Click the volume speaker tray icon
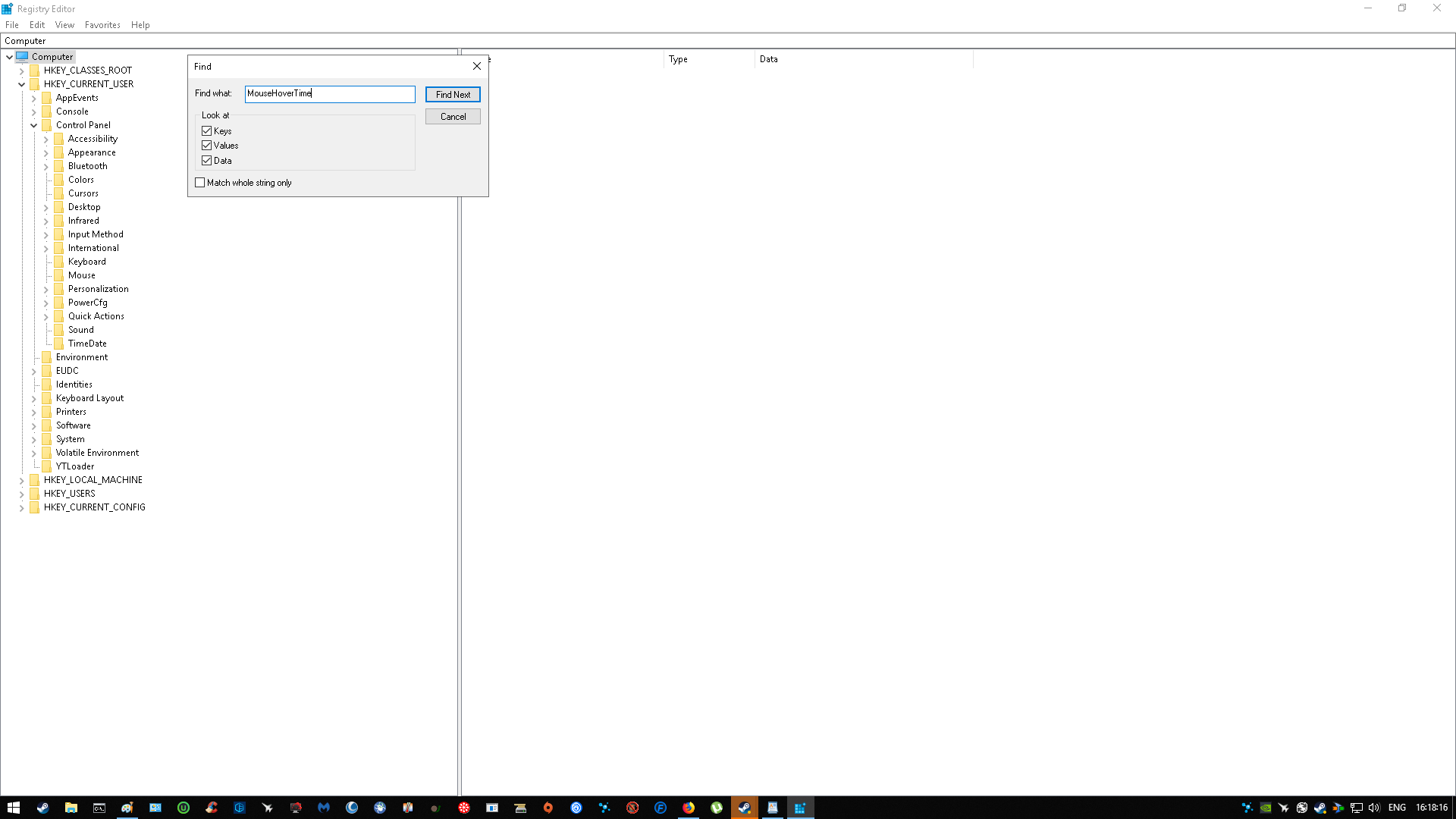 tap(1374, 808)
